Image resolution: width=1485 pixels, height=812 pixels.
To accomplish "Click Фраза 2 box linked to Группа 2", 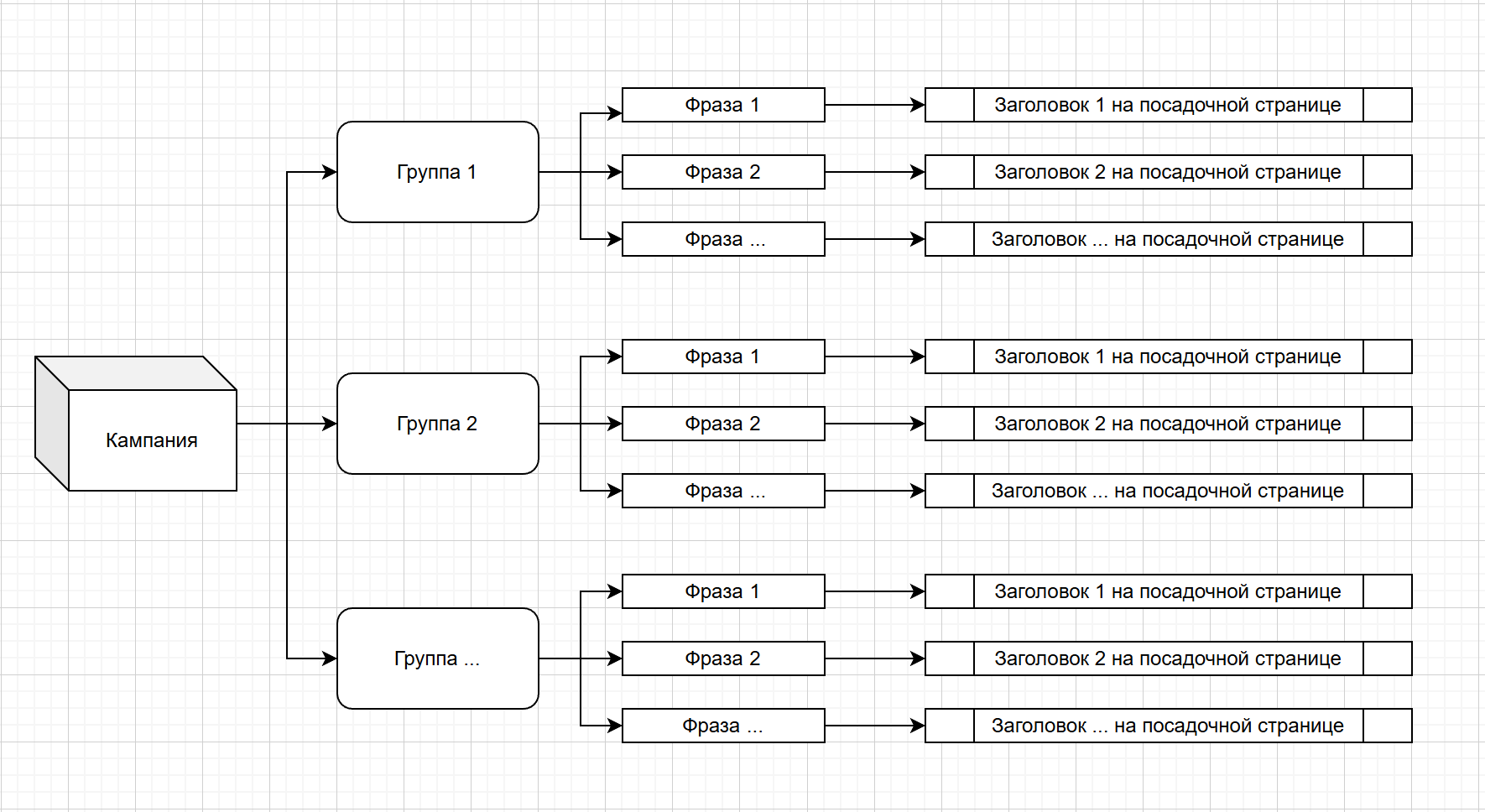I will [x=723, y=424].
